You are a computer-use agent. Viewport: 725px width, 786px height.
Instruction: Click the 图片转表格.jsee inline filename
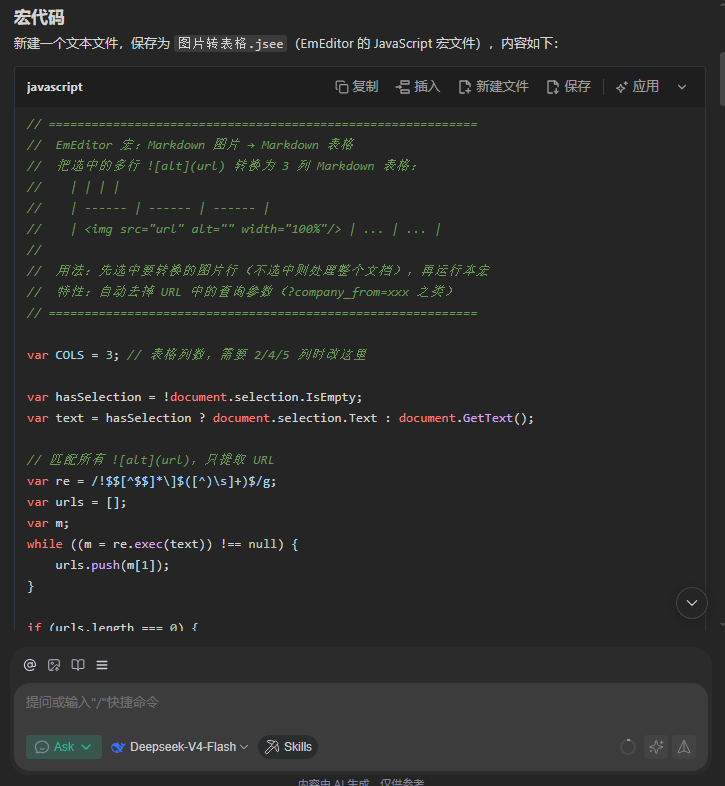point(231,44)
